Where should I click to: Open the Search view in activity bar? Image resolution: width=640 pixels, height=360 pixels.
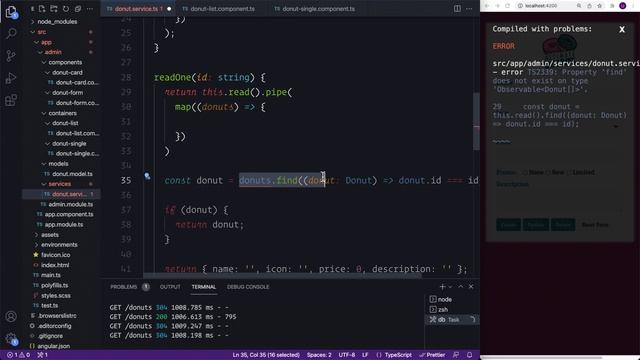coord(11,33)
